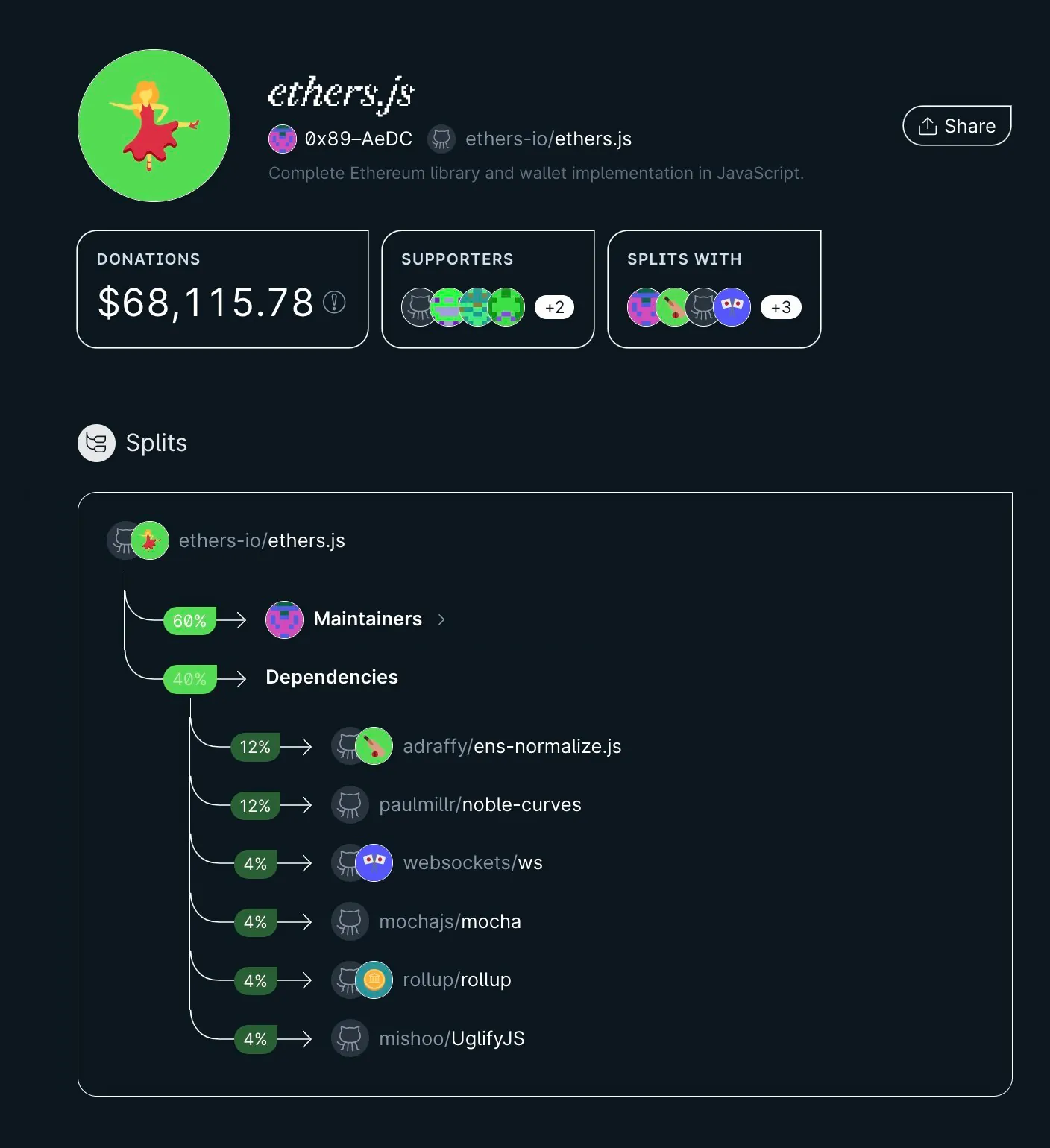This screenshot has width=1050, height=1148.
Task: Click the Splits section icon
Action: [x=97, y=443]
